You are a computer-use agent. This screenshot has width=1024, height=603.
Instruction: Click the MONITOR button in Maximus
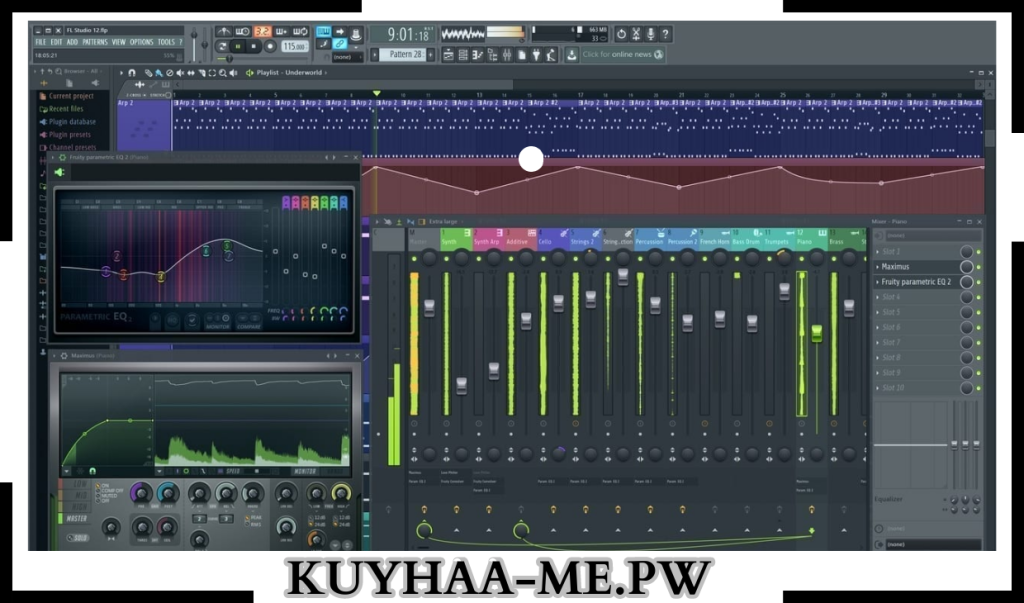coord(305,471)
